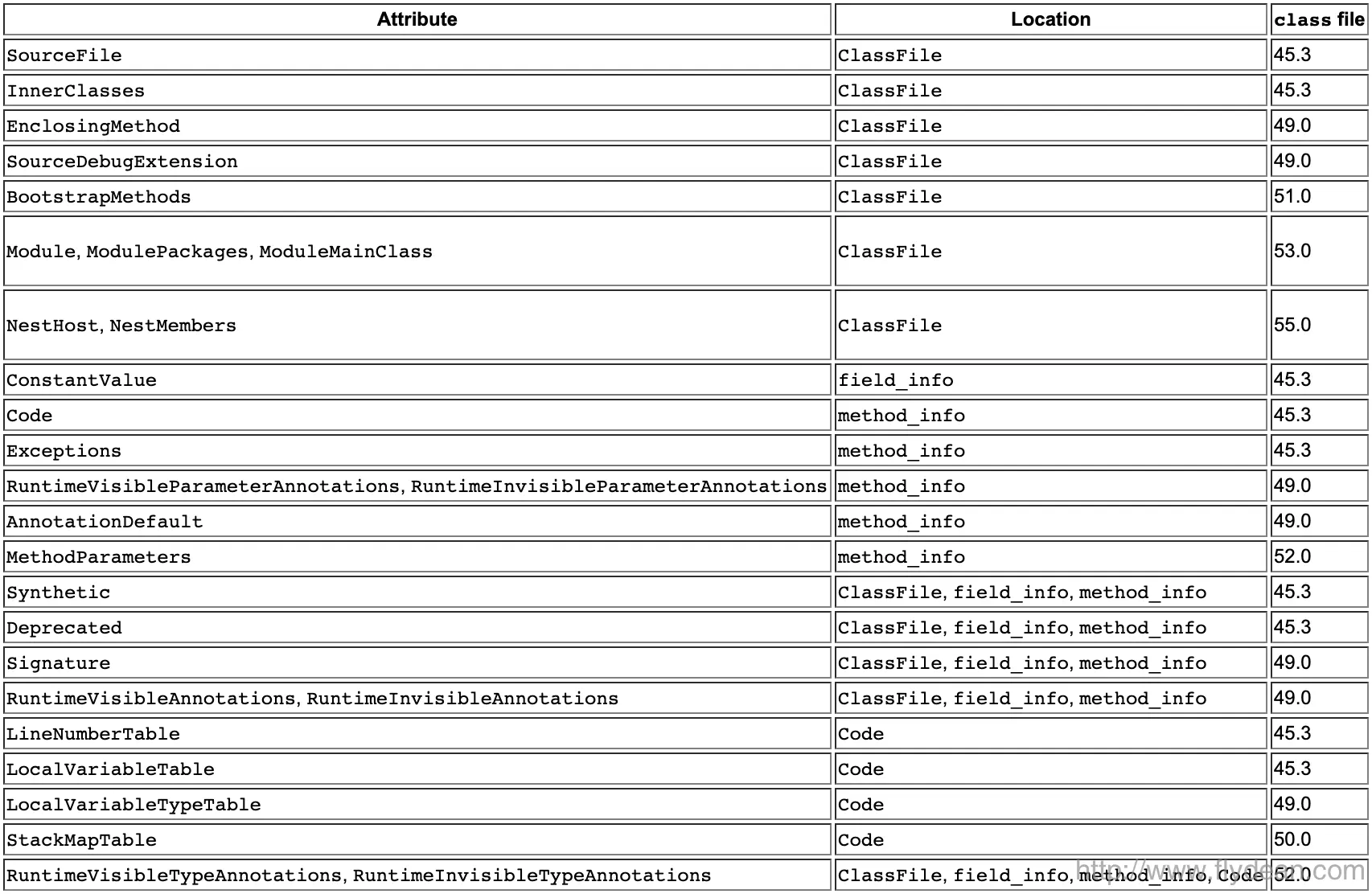Click the field_info location cell
The height and width of the screenshot is (894, 1372).
click(x=1051, y=379)
